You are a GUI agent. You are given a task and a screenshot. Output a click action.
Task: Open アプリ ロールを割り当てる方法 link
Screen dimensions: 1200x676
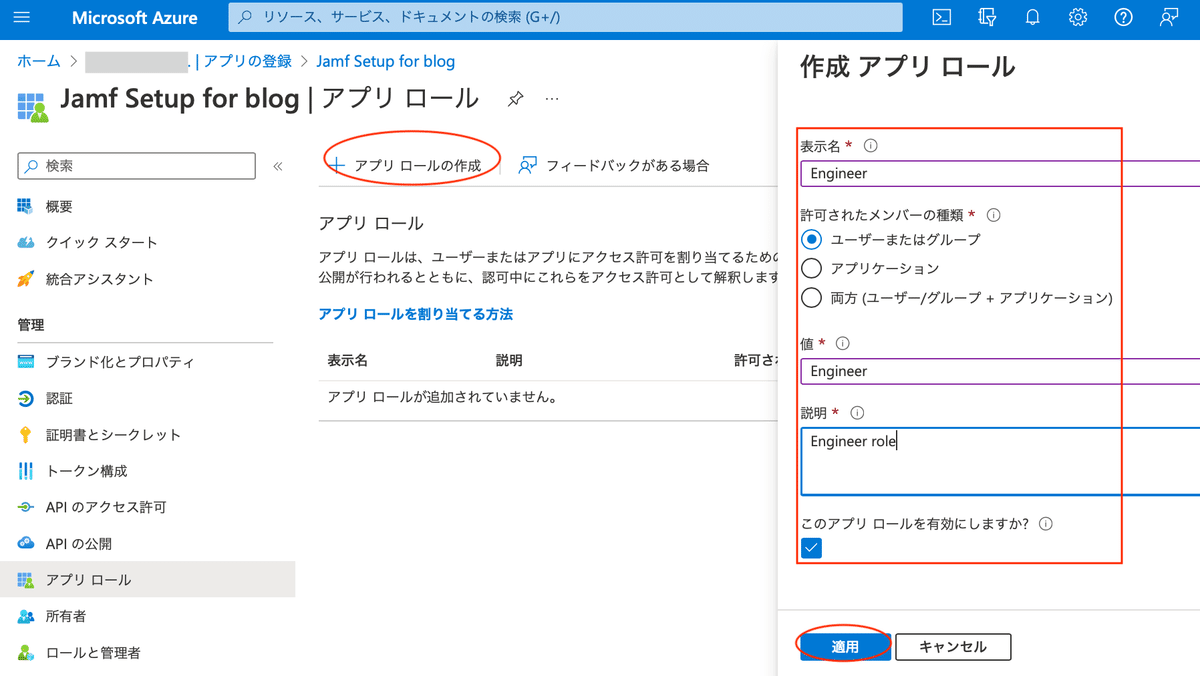pos(415,314)
